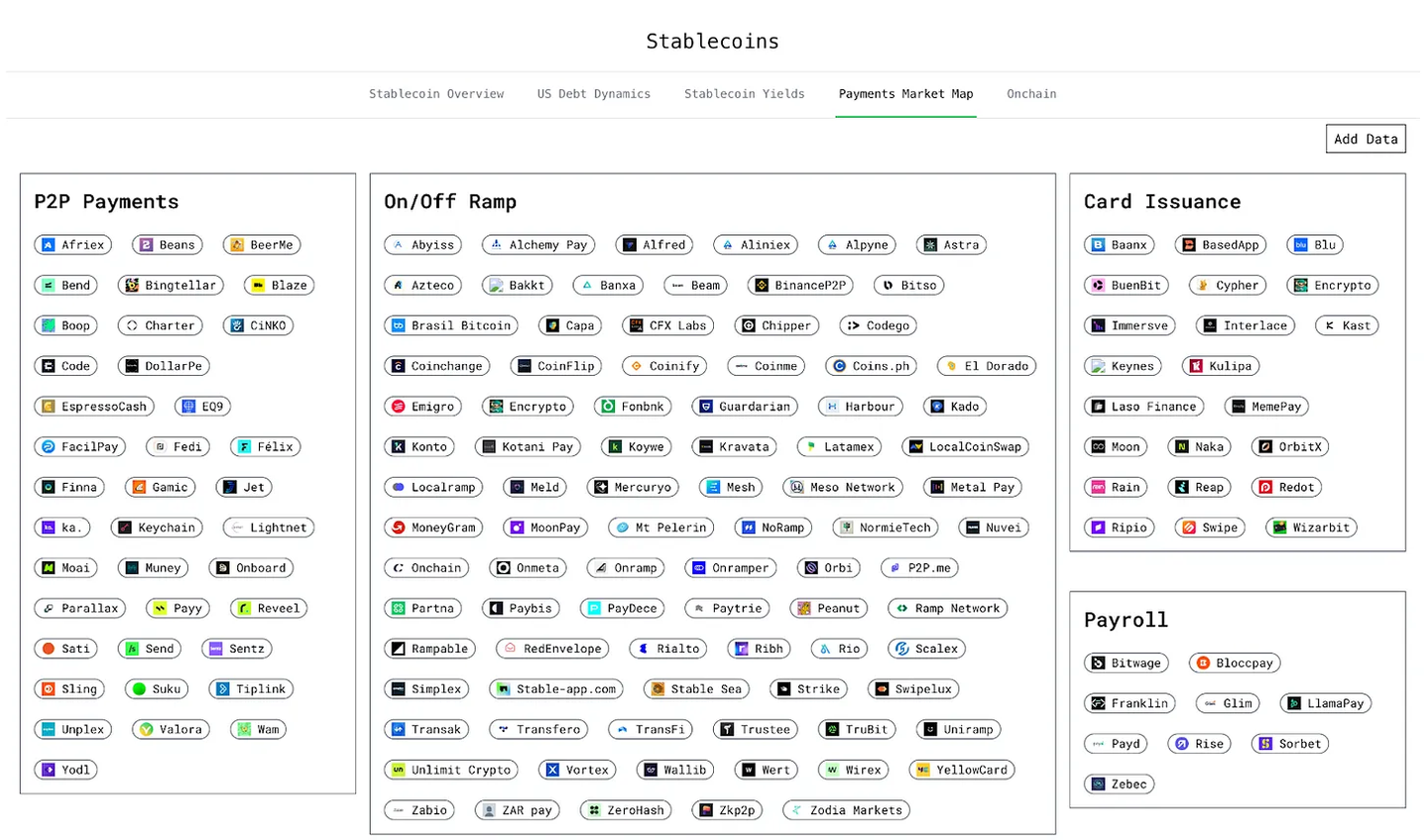Click the MoneyGram logo icon
This screenshot has height=840, width=1428.
point(398,528)
